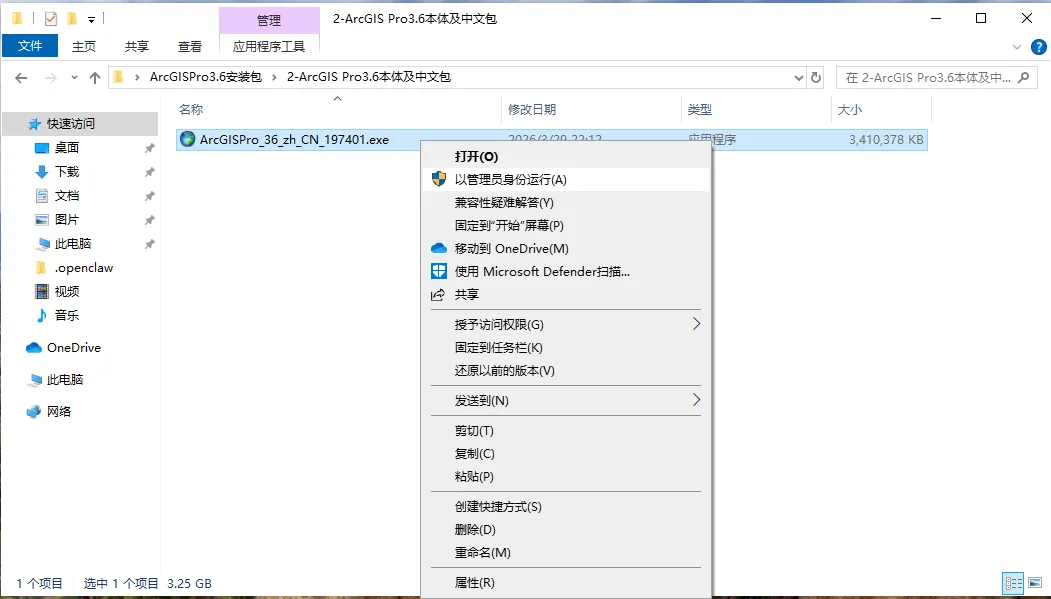Switch to details view layout icon
Image resolution: width=1051 pixels, height=599 pixels.
pyautogui.click(x=1013, y=583)
